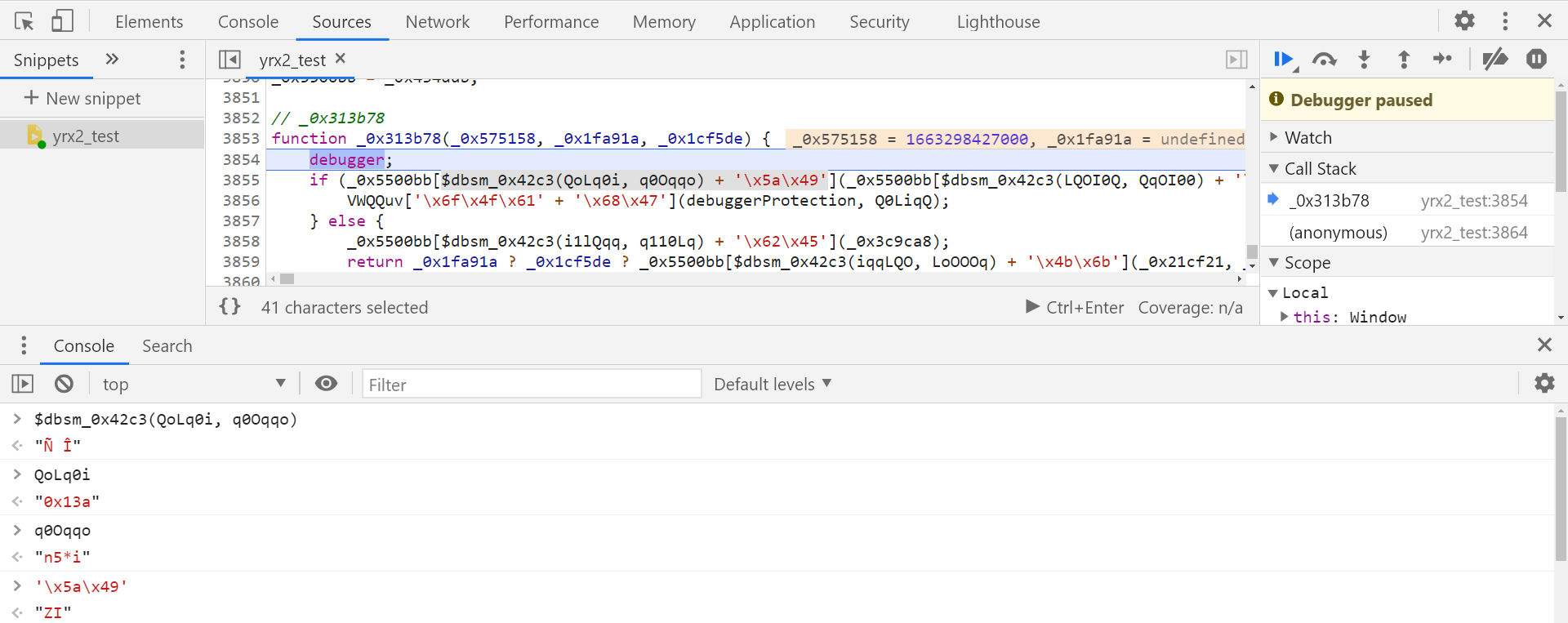Click the Step button
The width and height of the screenshot is (1568, 623).
point(1443,59)
